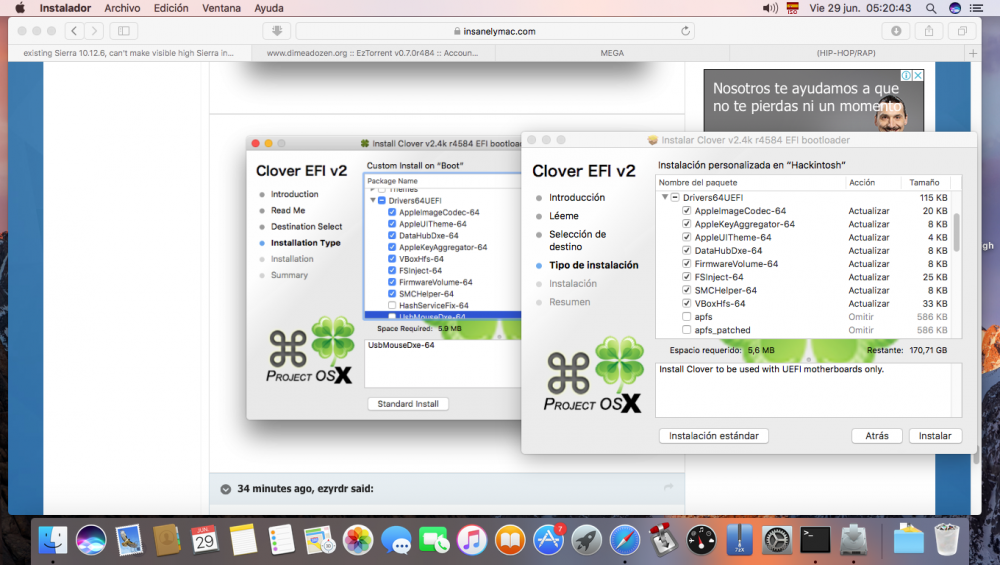1000x565 pixels.
Task: Open the Photos app in dock
Action: pos(358,540)
